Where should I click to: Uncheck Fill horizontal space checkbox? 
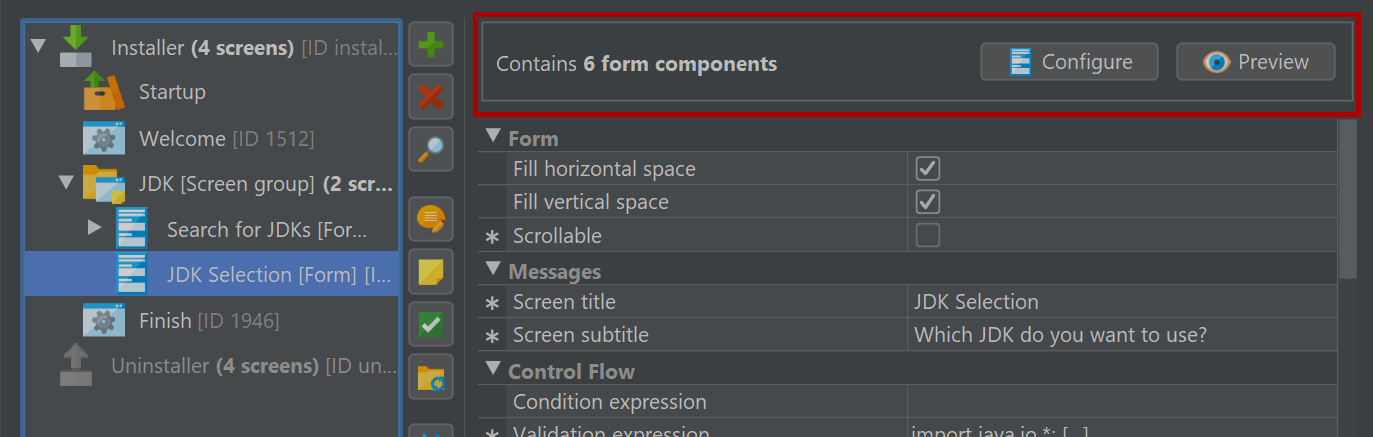click(928, 168)
